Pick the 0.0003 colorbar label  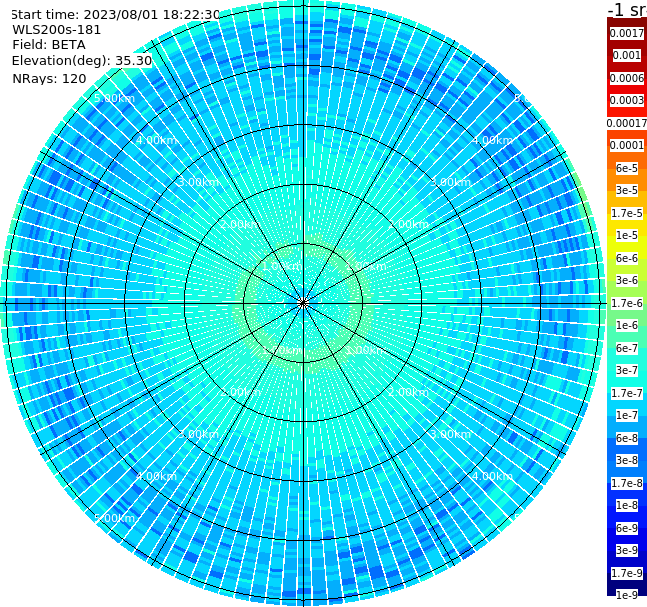pyautogui.click(x=627, y=100)
